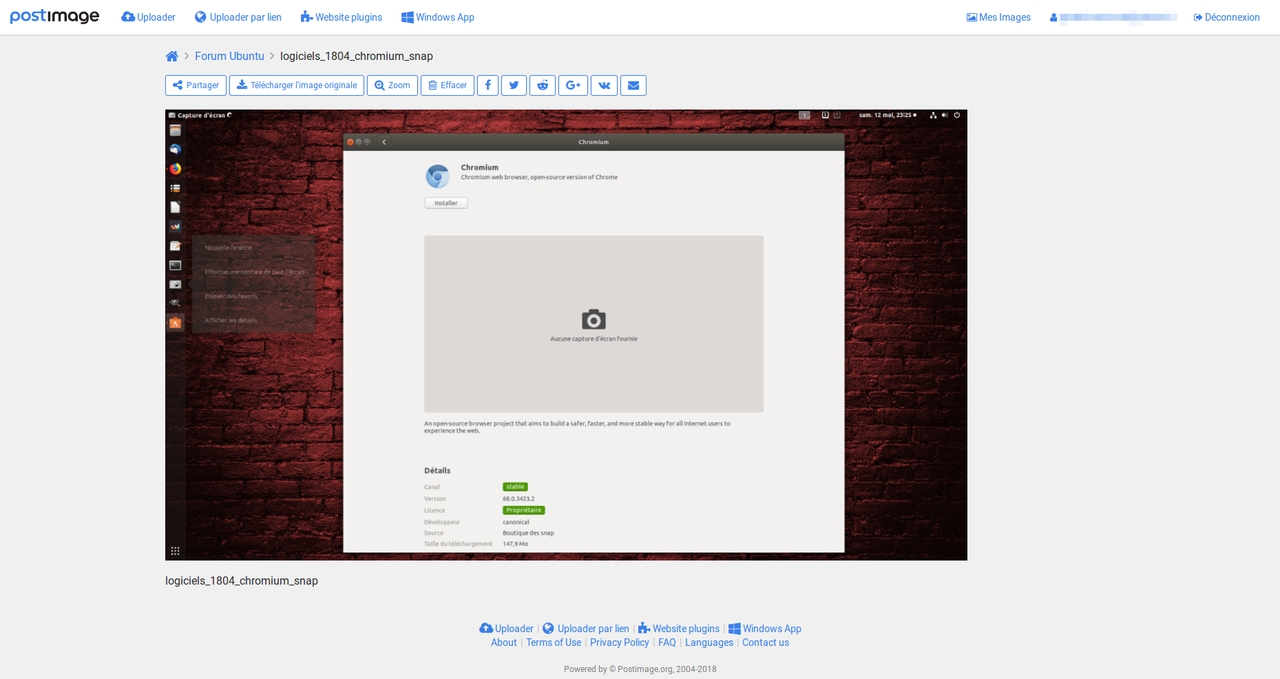This screenshot has width=1280, height=679.
Task: Click the Partager button
Action: 196,85
